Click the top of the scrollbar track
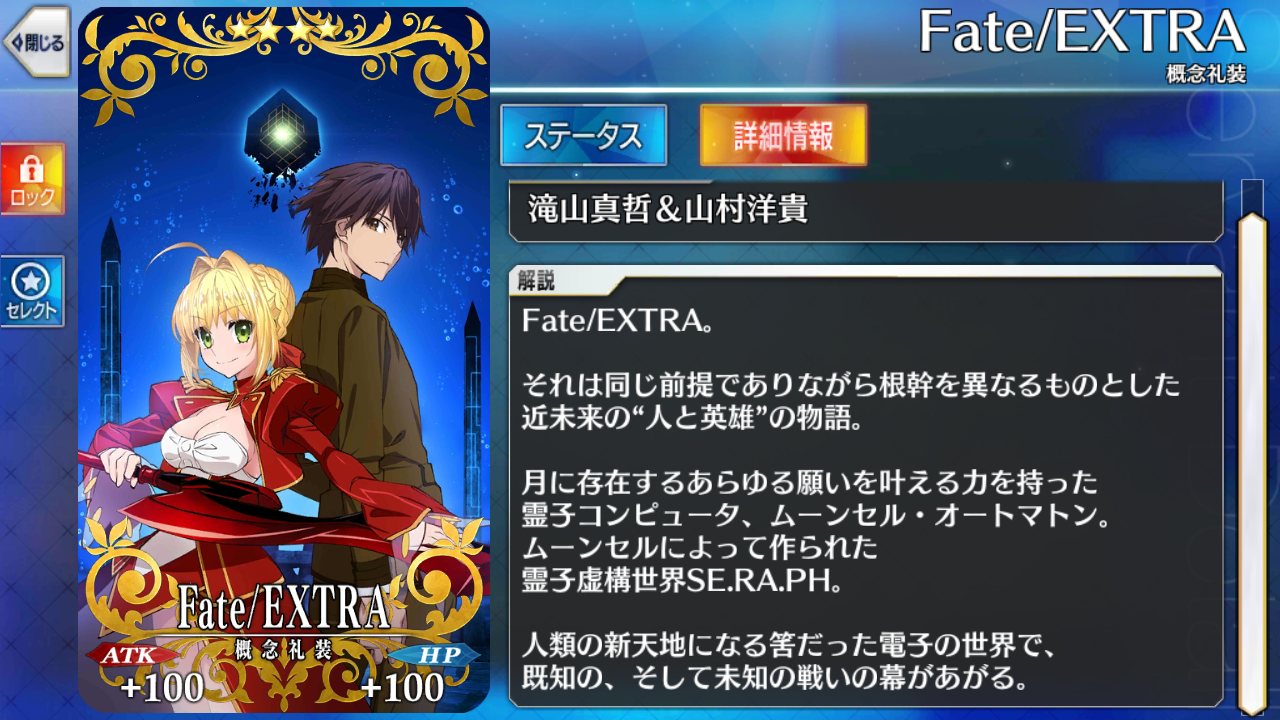The width and height of the screenshot is (1280, 720). click(x=1252, y=192)
